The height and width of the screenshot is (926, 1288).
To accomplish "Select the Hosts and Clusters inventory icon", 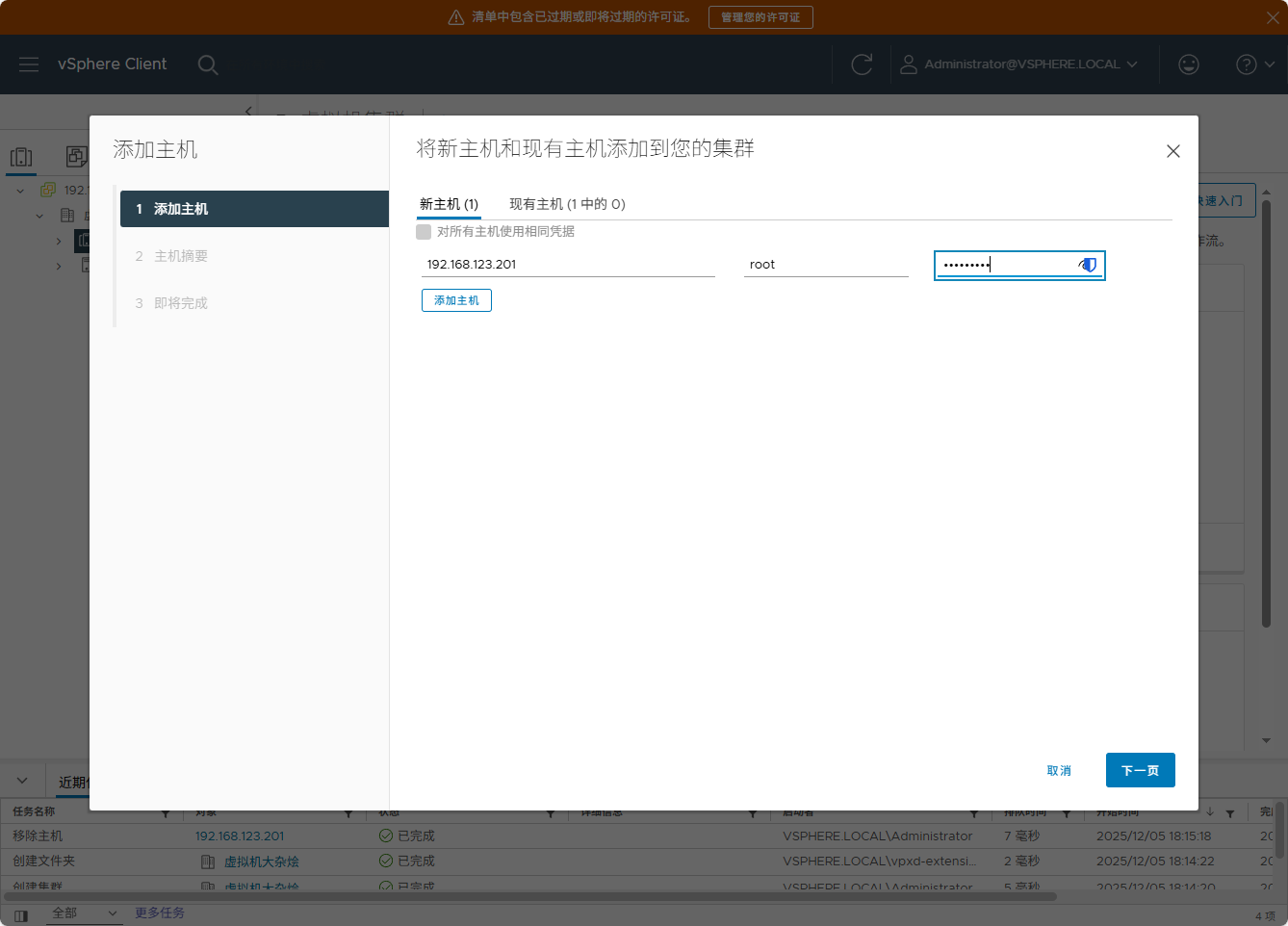I will click(21, 157).
